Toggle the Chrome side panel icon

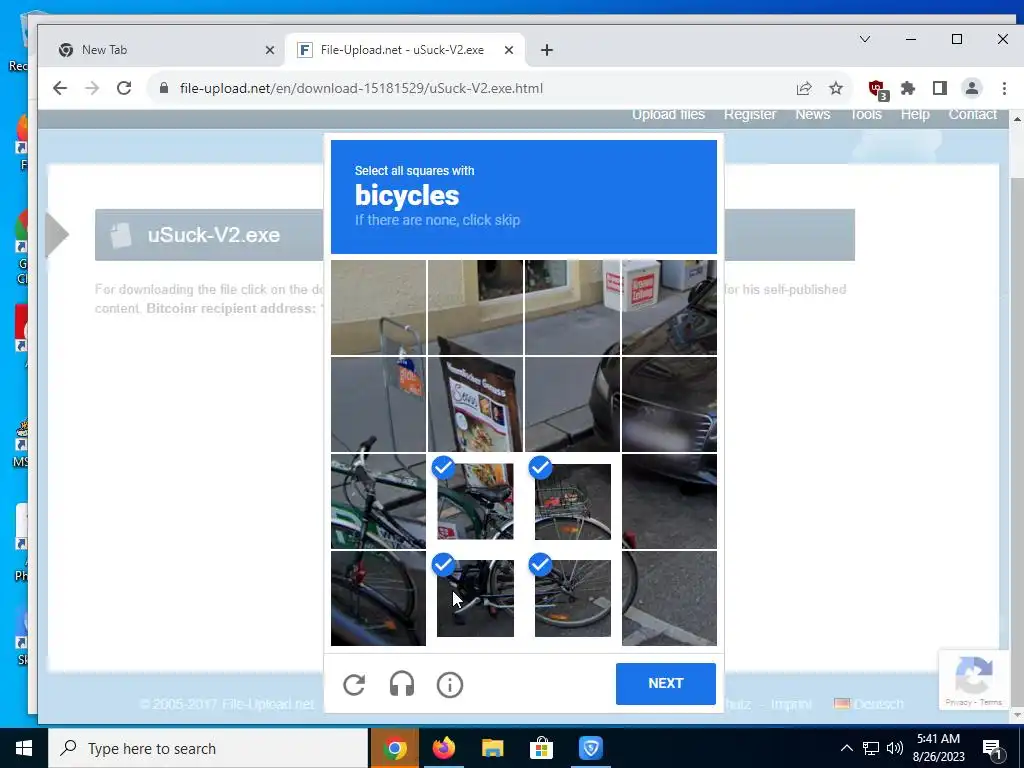(x=940, y=88)
